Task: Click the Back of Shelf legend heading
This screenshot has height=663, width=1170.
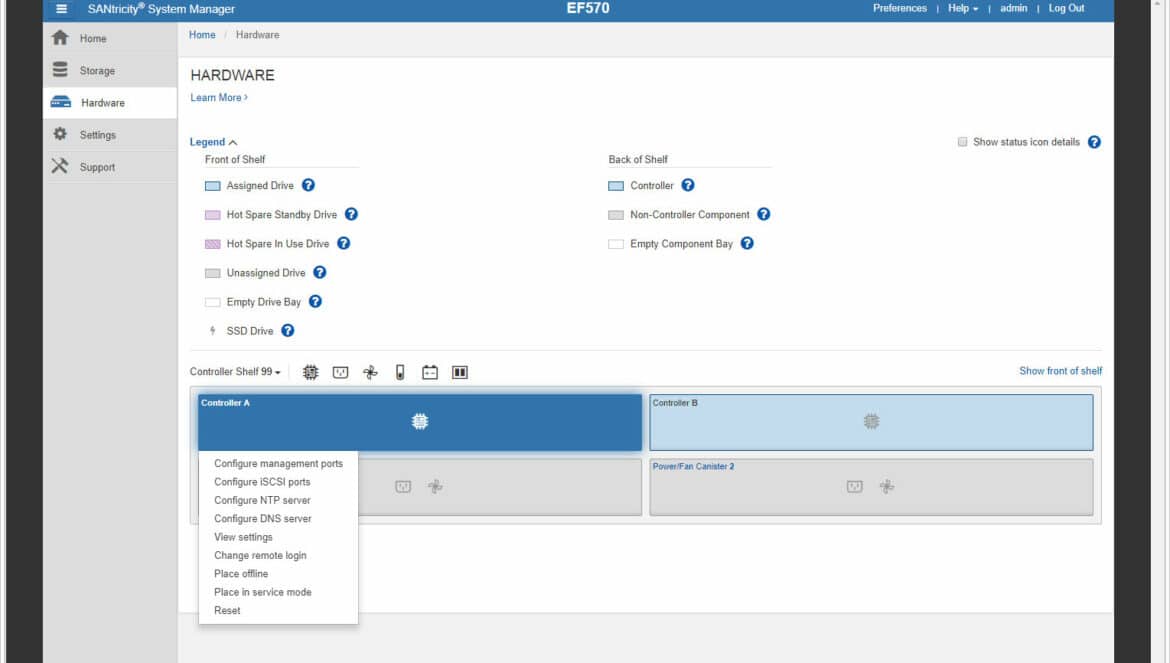Action: pos(638,160)
